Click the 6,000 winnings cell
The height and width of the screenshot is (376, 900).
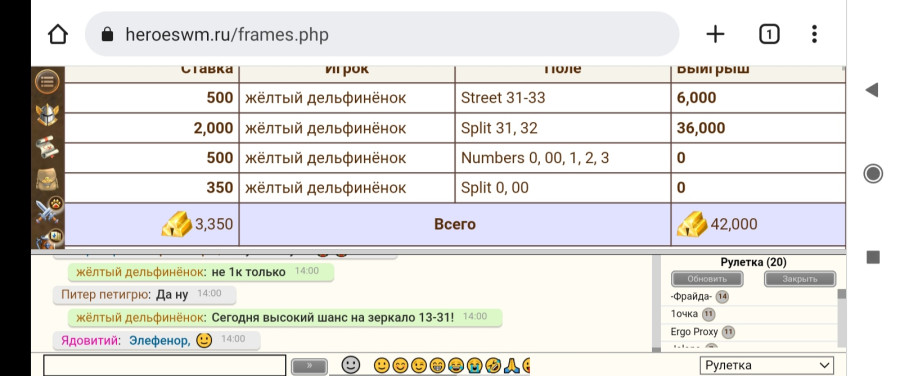point(758,98)
